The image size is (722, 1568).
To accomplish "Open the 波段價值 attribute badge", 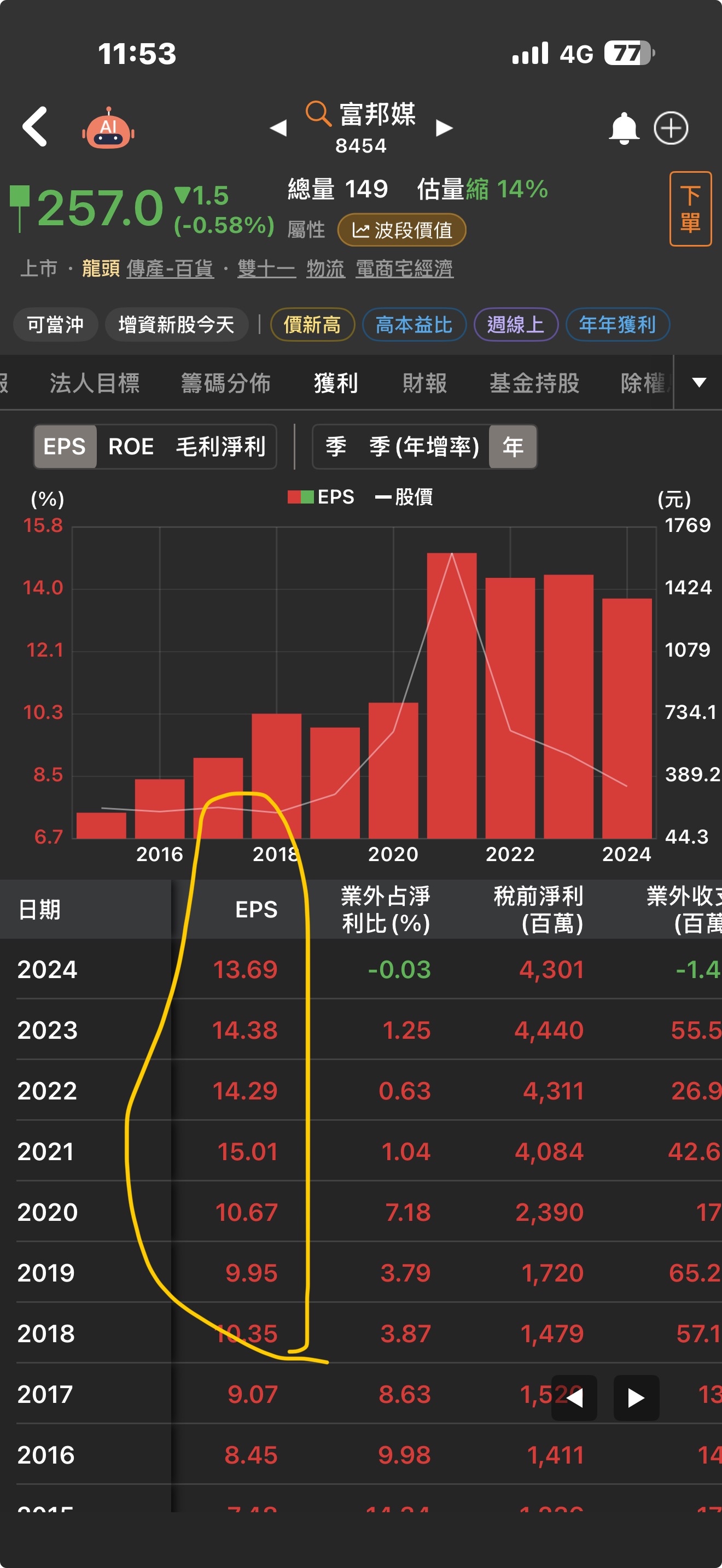I will [x=402, y=230].
